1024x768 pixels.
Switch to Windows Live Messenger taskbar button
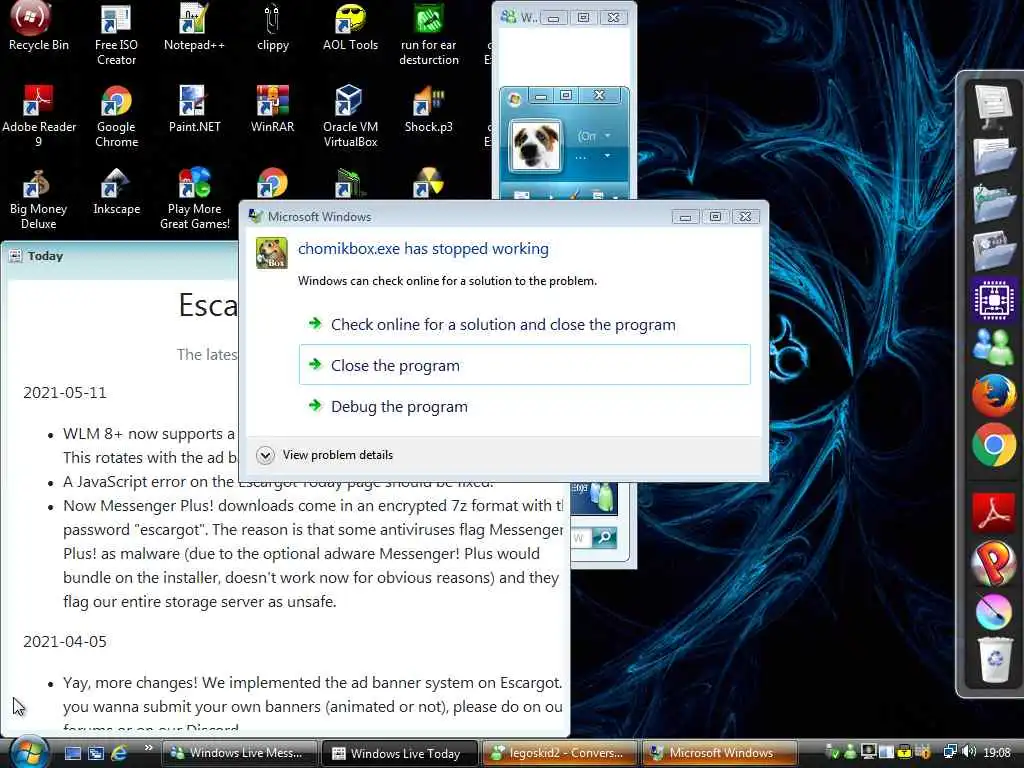pyautogui.click(x=239, y=753)
